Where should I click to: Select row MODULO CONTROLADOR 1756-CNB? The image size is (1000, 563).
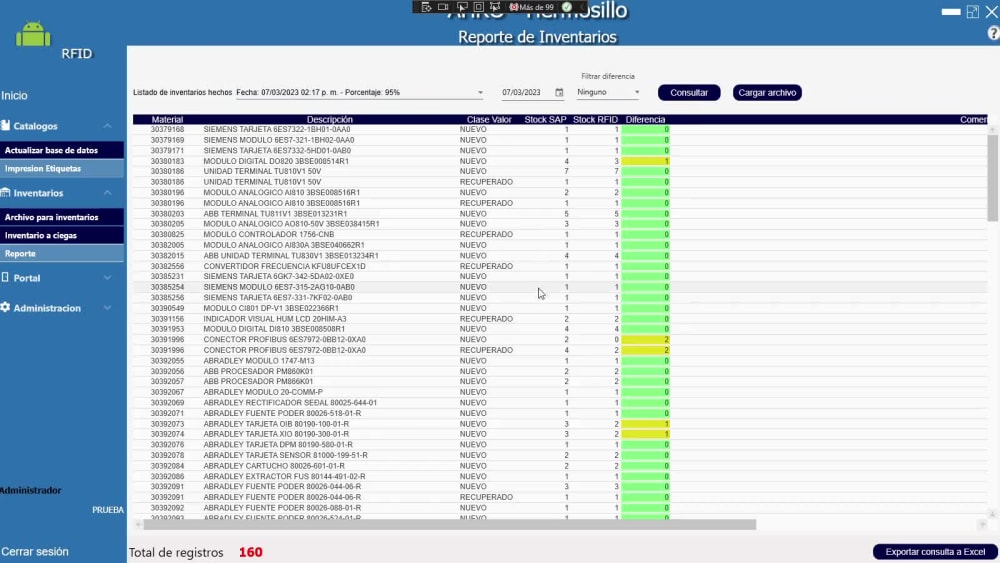[560, 235]
